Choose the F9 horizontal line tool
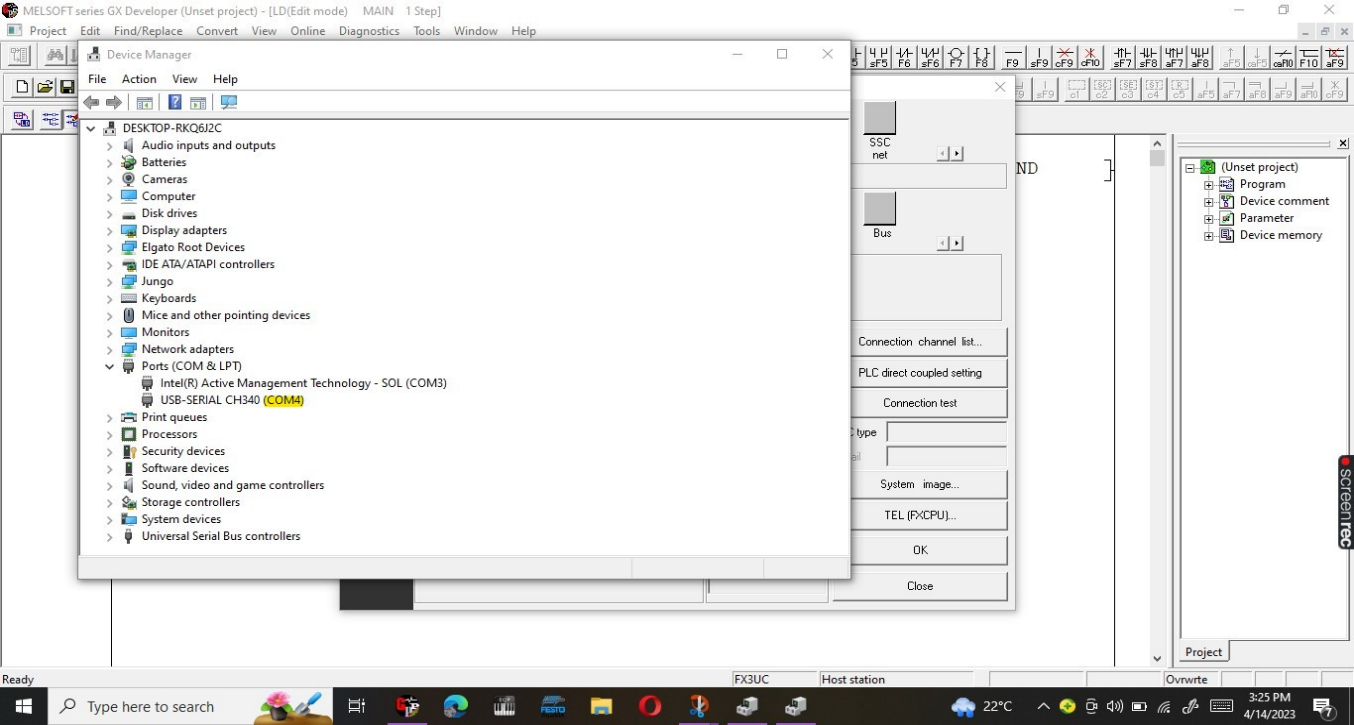This screenshot has height=725, width=1354. coord(1012,56)
